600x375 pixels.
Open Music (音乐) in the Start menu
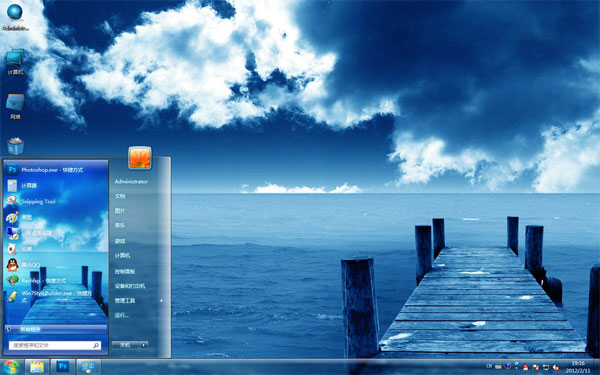coord(120,226)
